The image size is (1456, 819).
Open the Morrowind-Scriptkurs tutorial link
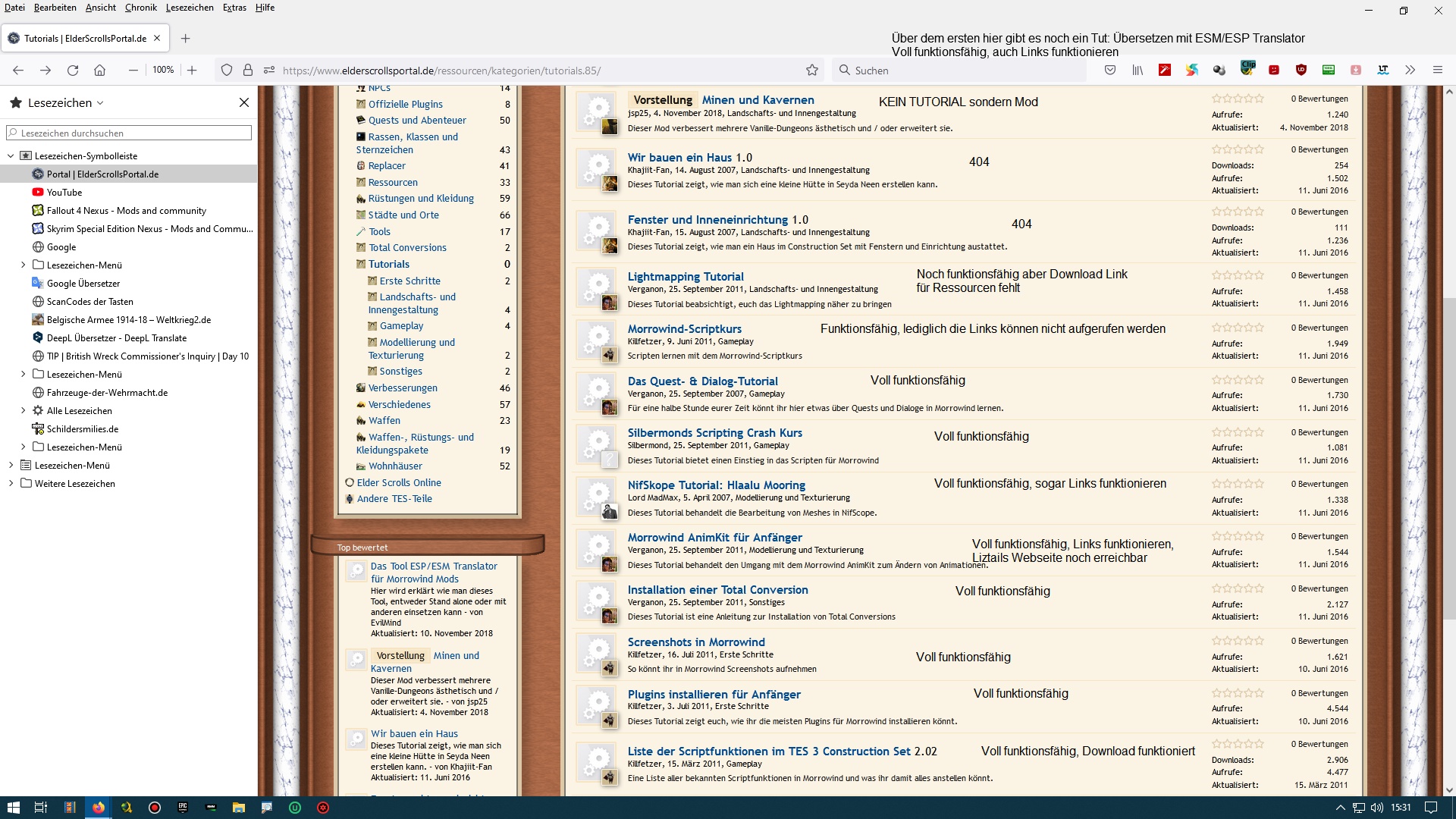(684, 329)
